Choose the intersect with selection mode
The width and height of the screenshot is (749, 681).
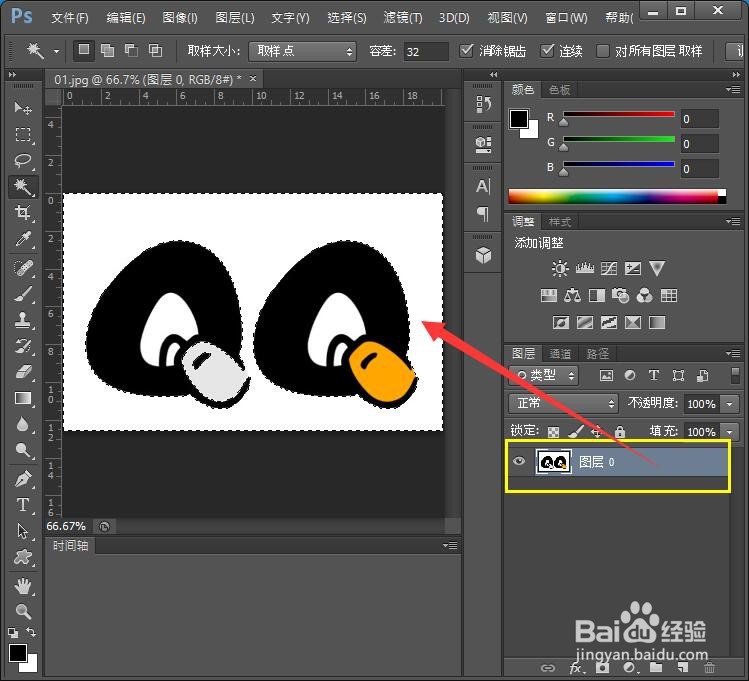click(155, 50)
